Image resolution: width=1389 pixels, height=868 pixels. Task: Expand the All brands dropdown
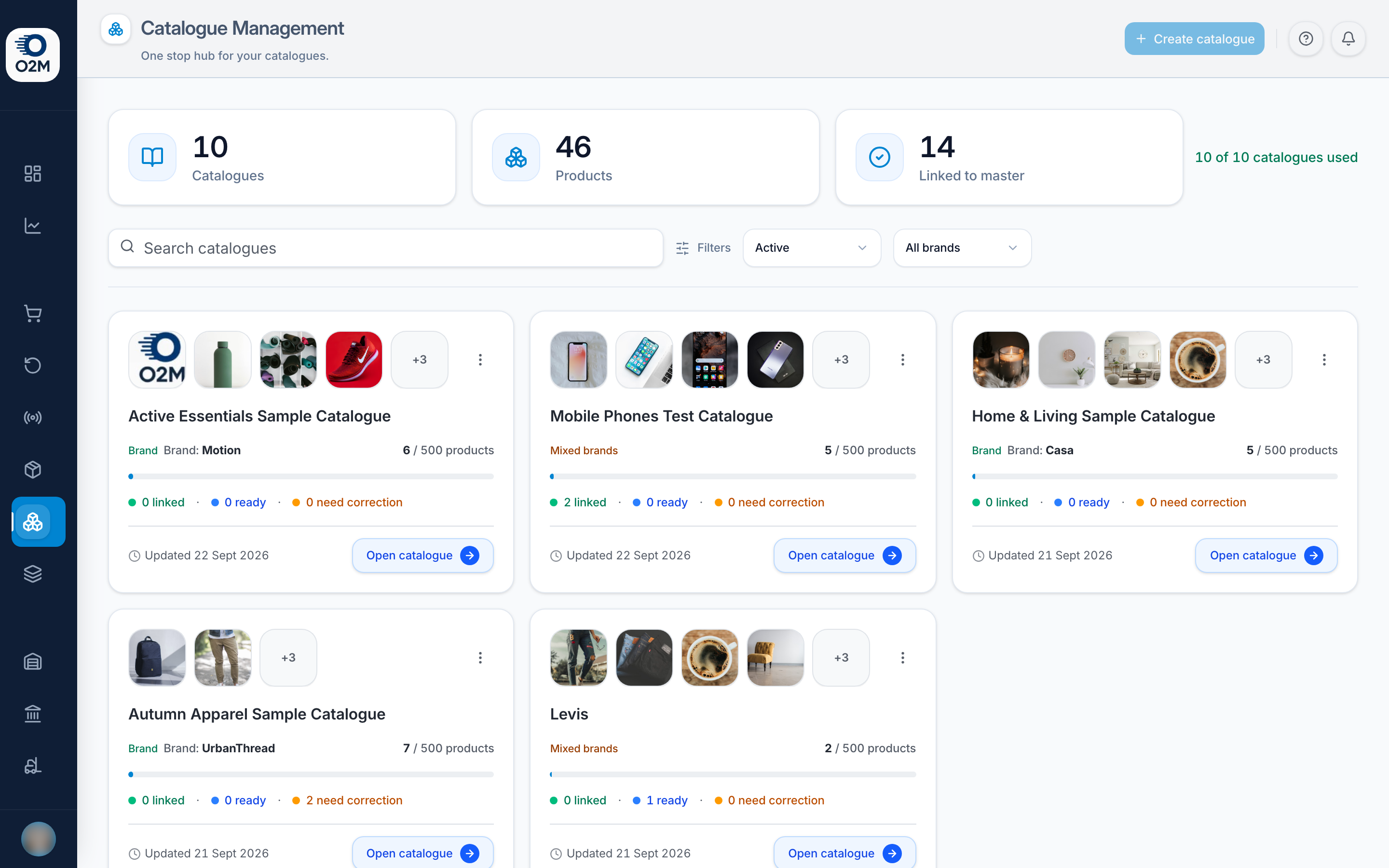pyautogui.click(x=962, y=248)
